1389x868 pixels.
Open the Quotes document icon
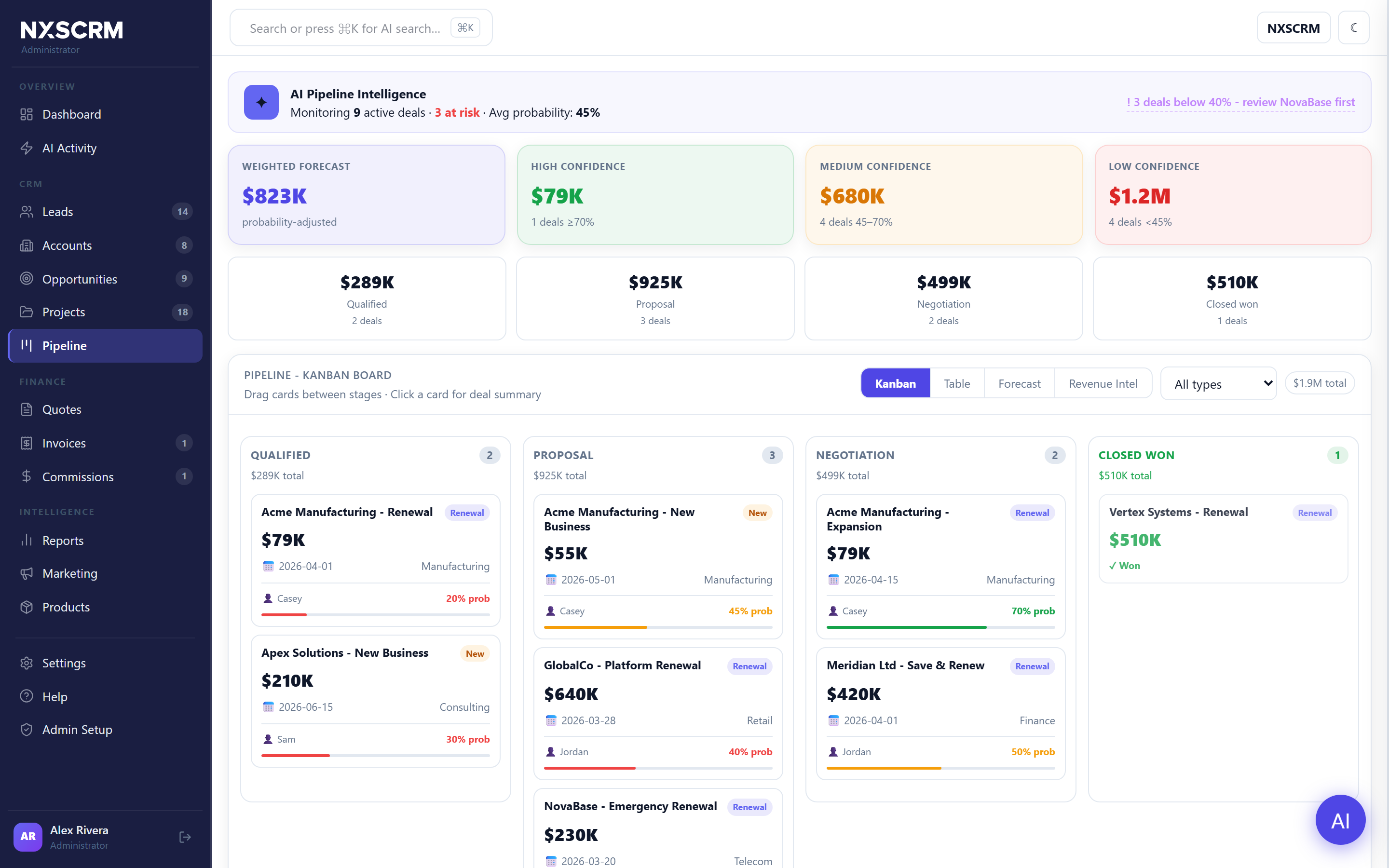27,409
